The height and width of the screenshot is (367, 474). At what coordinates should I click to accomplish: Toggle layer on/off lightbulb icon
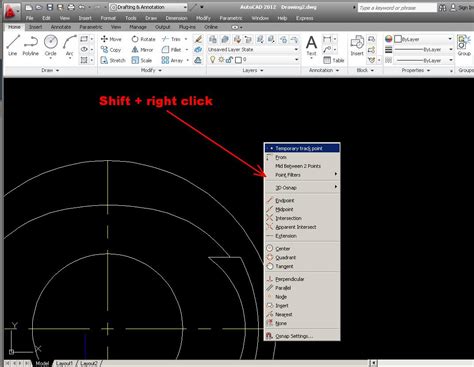tap(212, 60)
